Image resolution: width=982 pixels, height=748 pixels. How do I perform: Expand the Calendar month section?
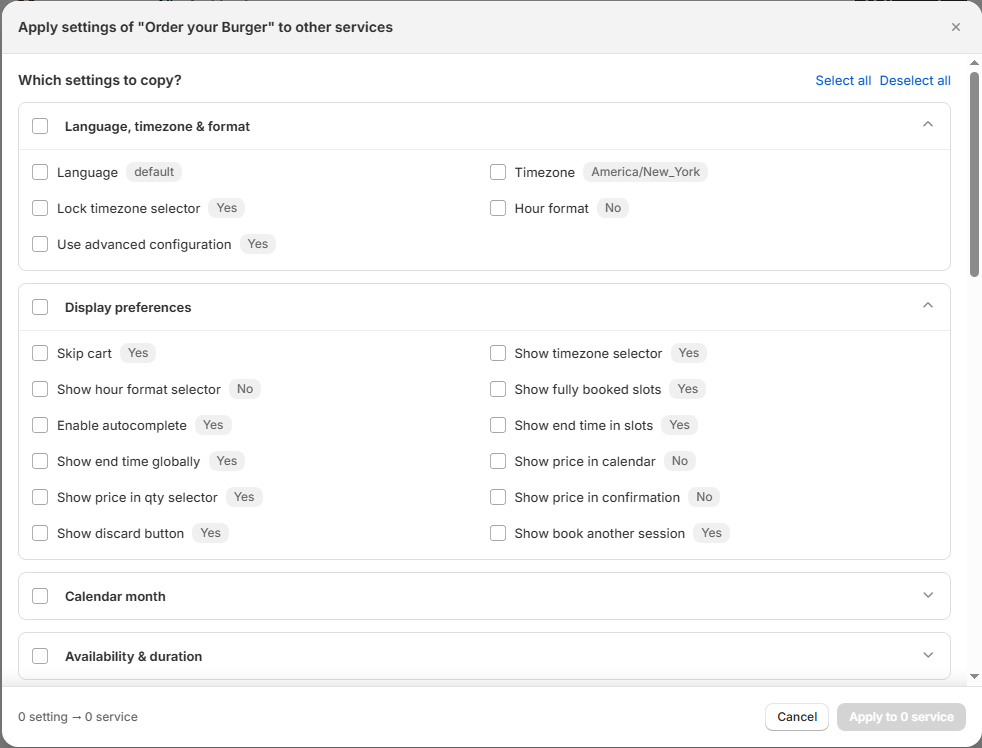[927, 595]
